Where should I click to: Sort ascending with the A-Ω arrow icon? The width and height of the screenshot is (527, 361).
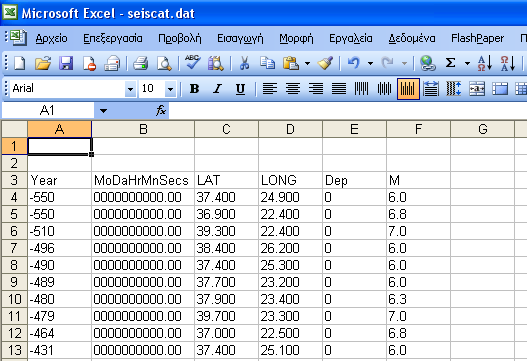[x=485, y=63]
